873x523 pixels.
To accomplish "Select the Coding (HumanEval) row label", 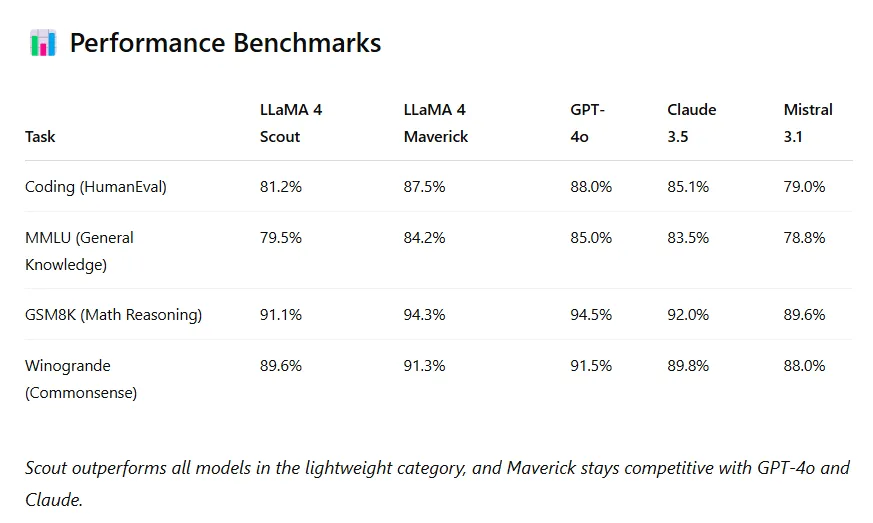I will [x=96, y=187].
